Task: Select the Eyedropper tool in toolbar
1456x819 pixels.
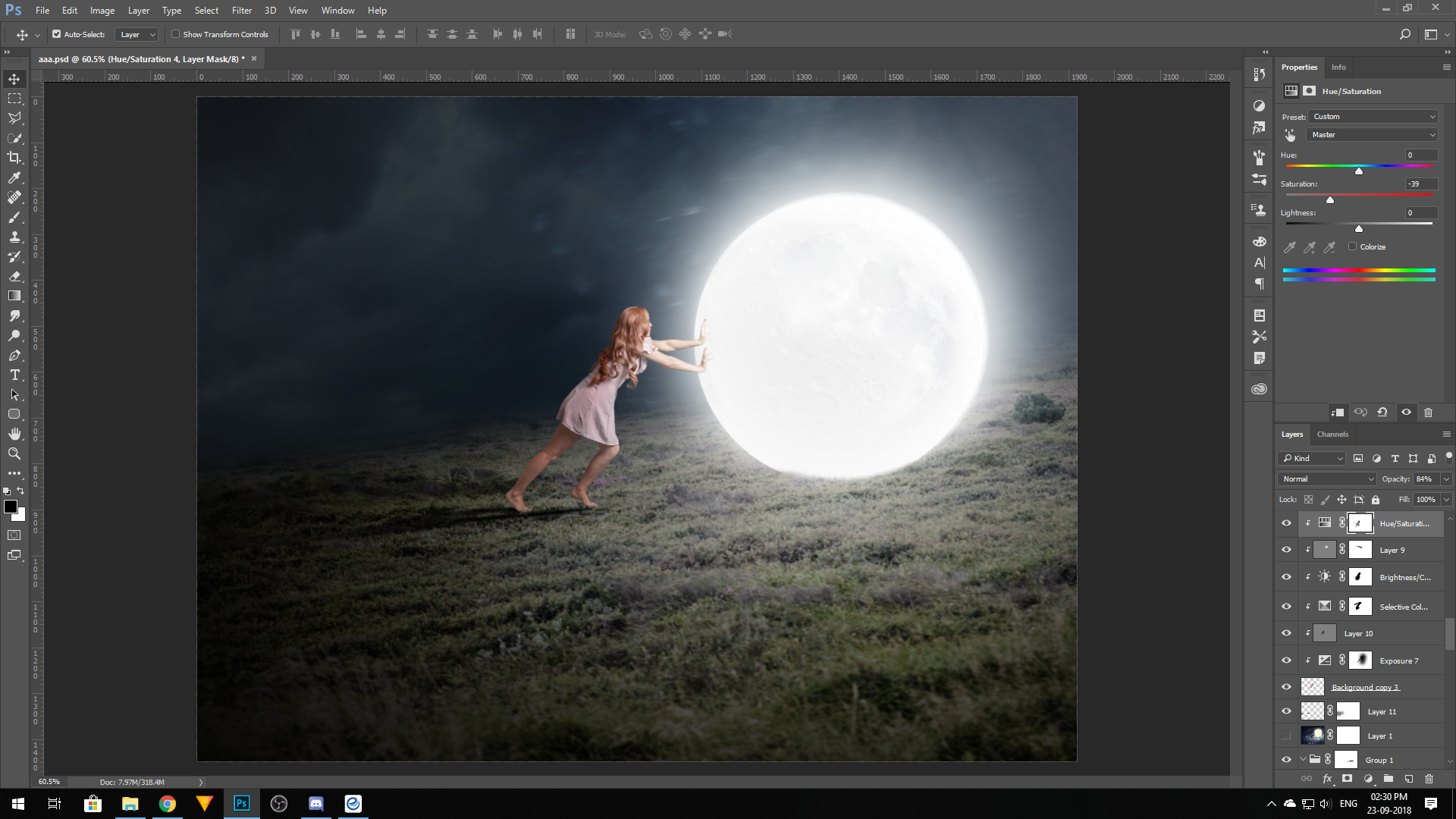Action: [14, 177]
